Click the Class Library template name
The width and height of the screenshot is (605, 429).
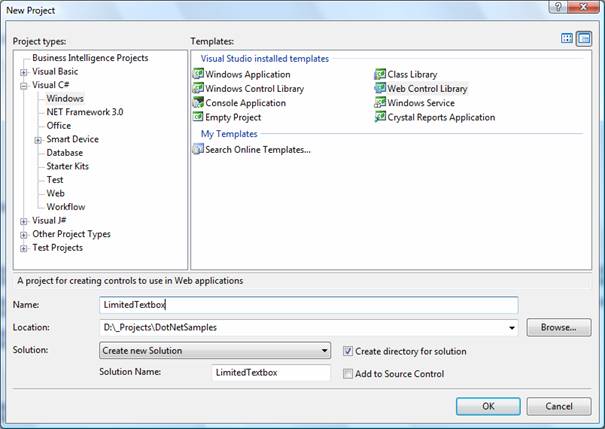point(412,74)
